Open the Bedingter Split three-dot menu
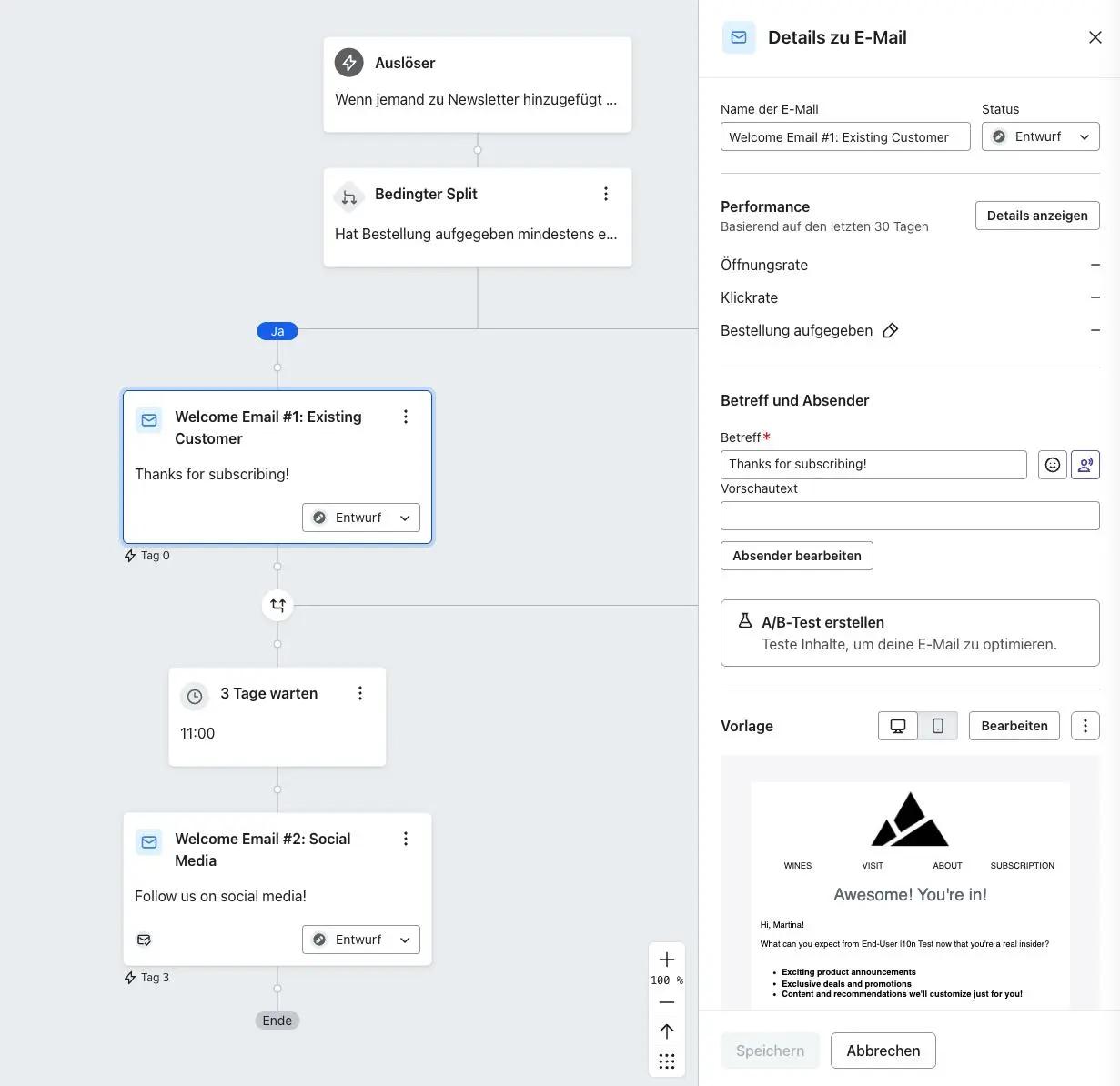The image size is (1120, 1086). [x=606, y=193]
